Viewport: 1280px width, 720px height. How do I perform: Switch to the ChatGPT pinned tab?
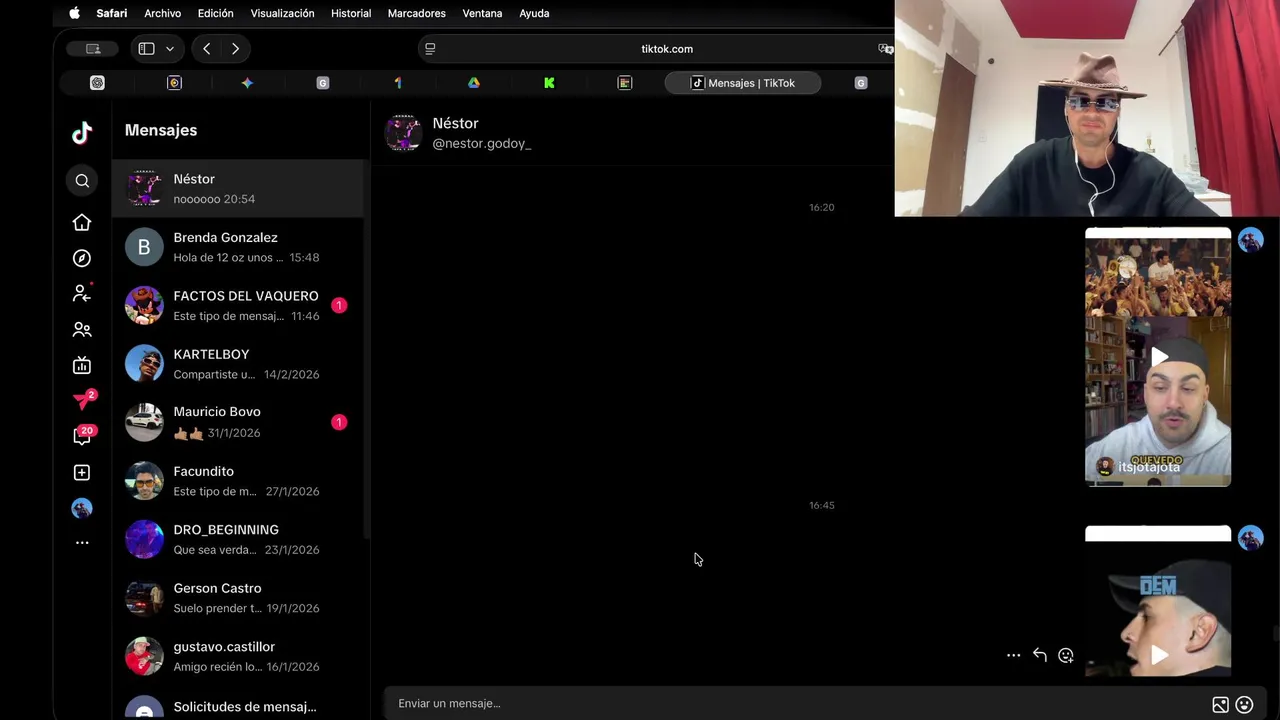pos(97,83)
